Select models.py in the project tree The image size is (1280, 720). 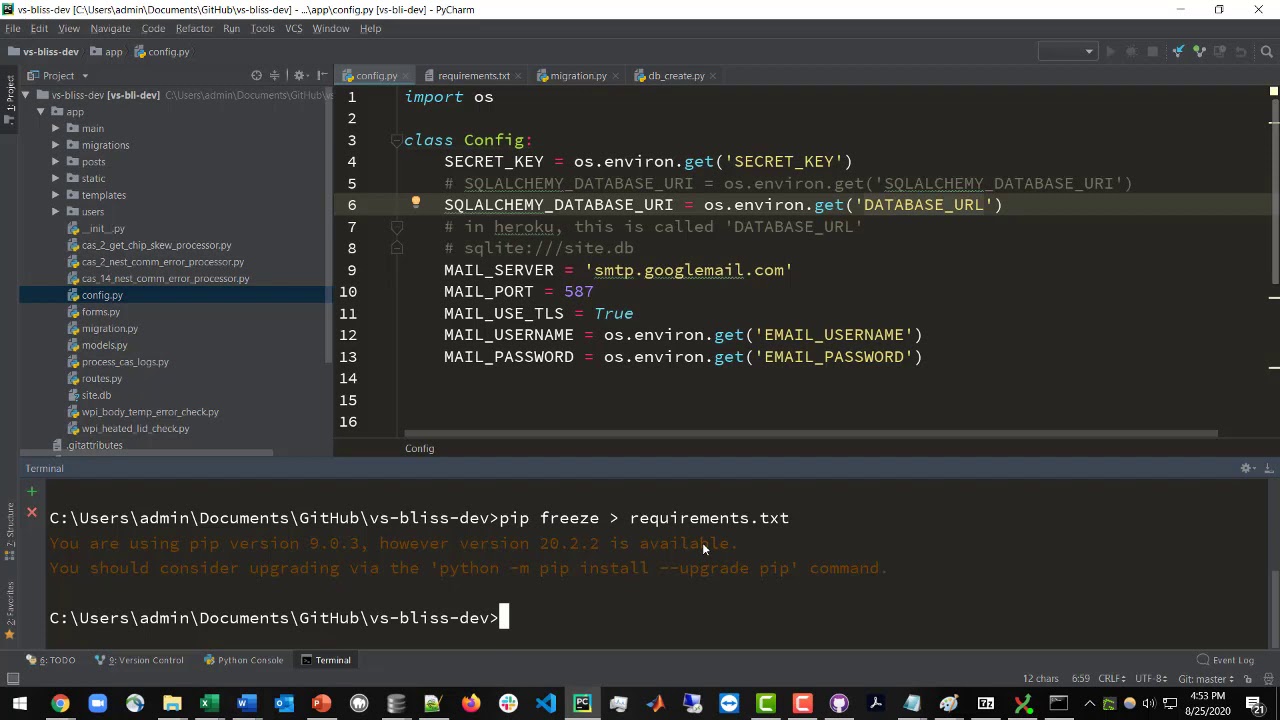click(x=105, y=345)
